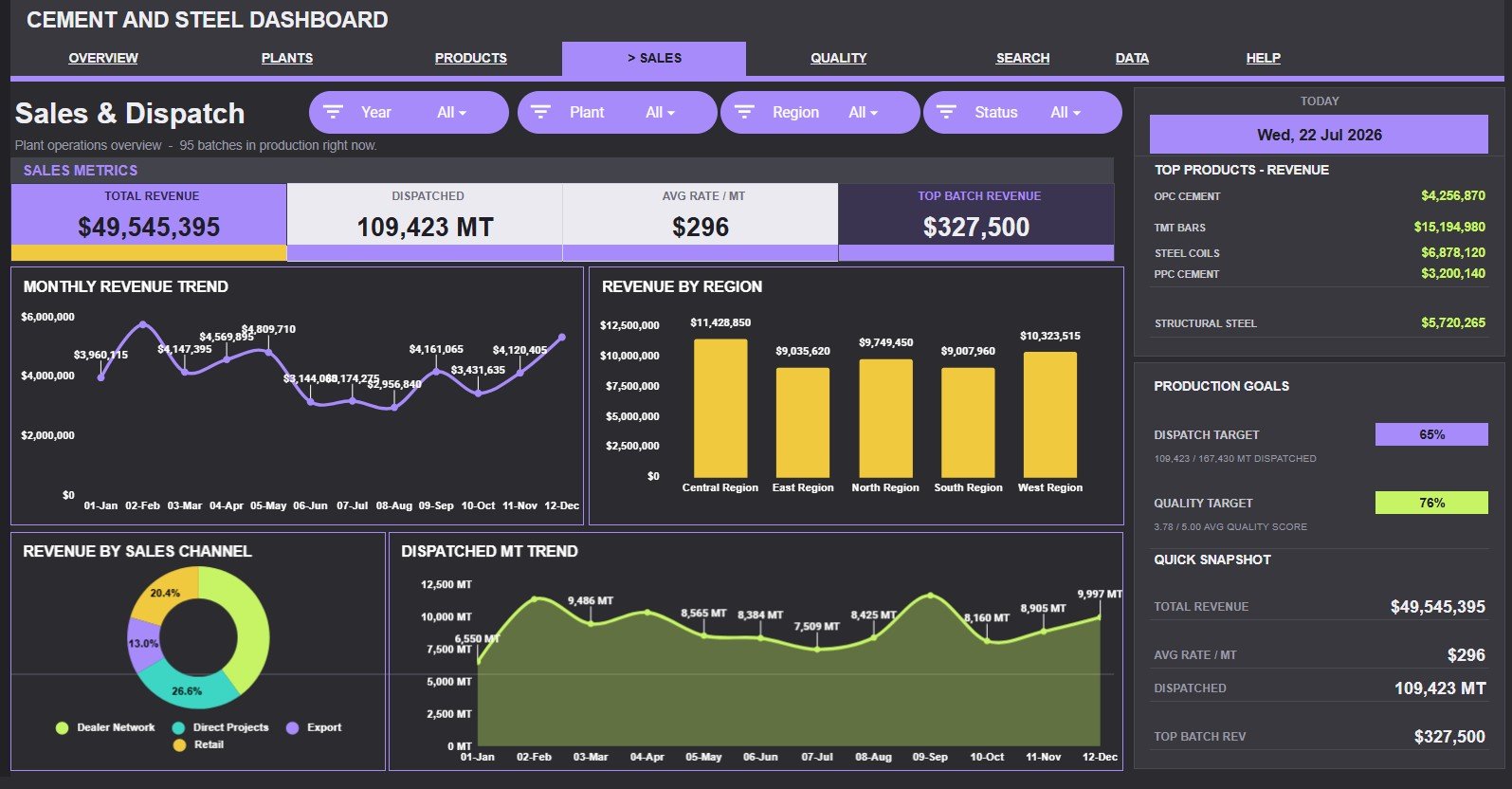This screenshot has width=1512, height=789.
Task: Open the Year All dropdown
Action: (x=451, y=112)
